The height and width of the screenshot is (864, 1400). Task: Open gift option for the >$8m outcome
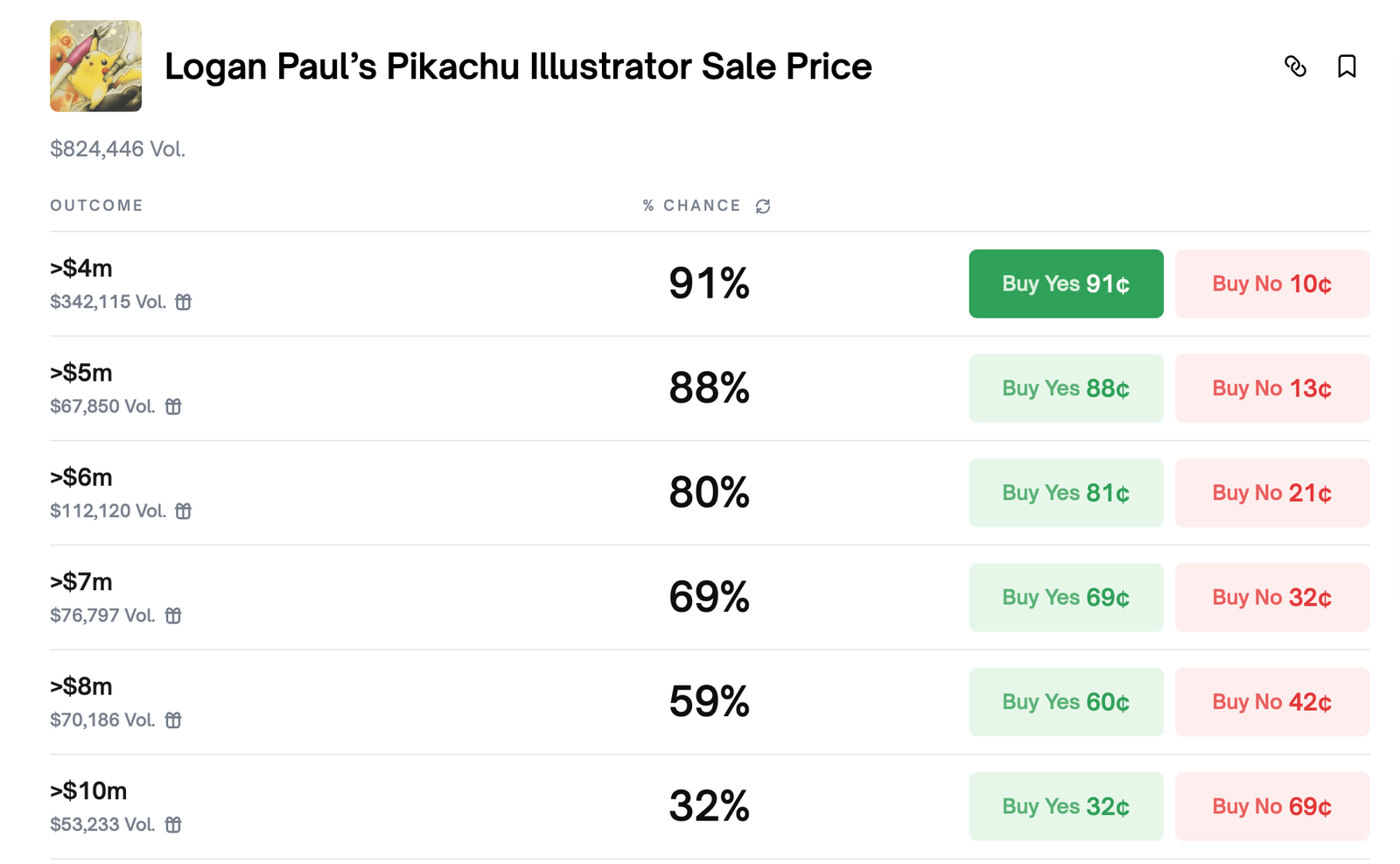pos(173,720)
